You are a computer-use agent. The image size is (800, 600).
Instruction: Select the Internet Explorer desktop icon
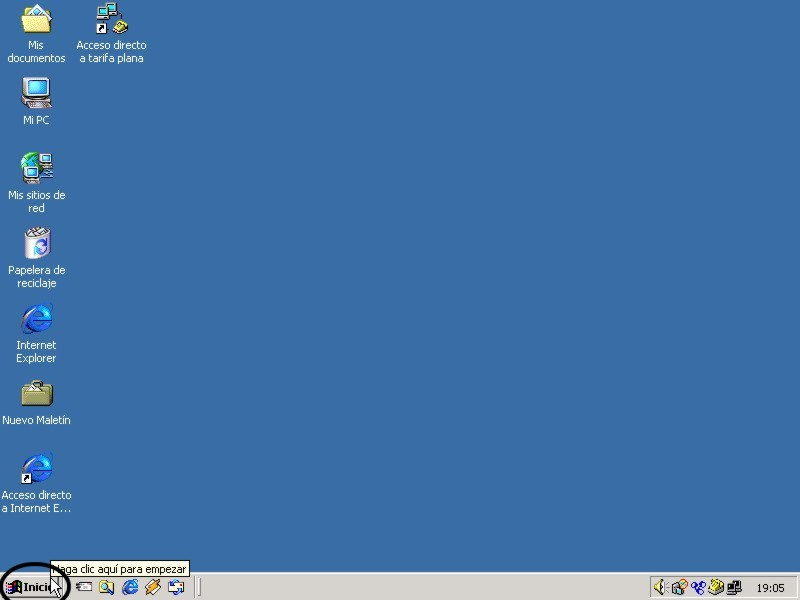point(36,333)
